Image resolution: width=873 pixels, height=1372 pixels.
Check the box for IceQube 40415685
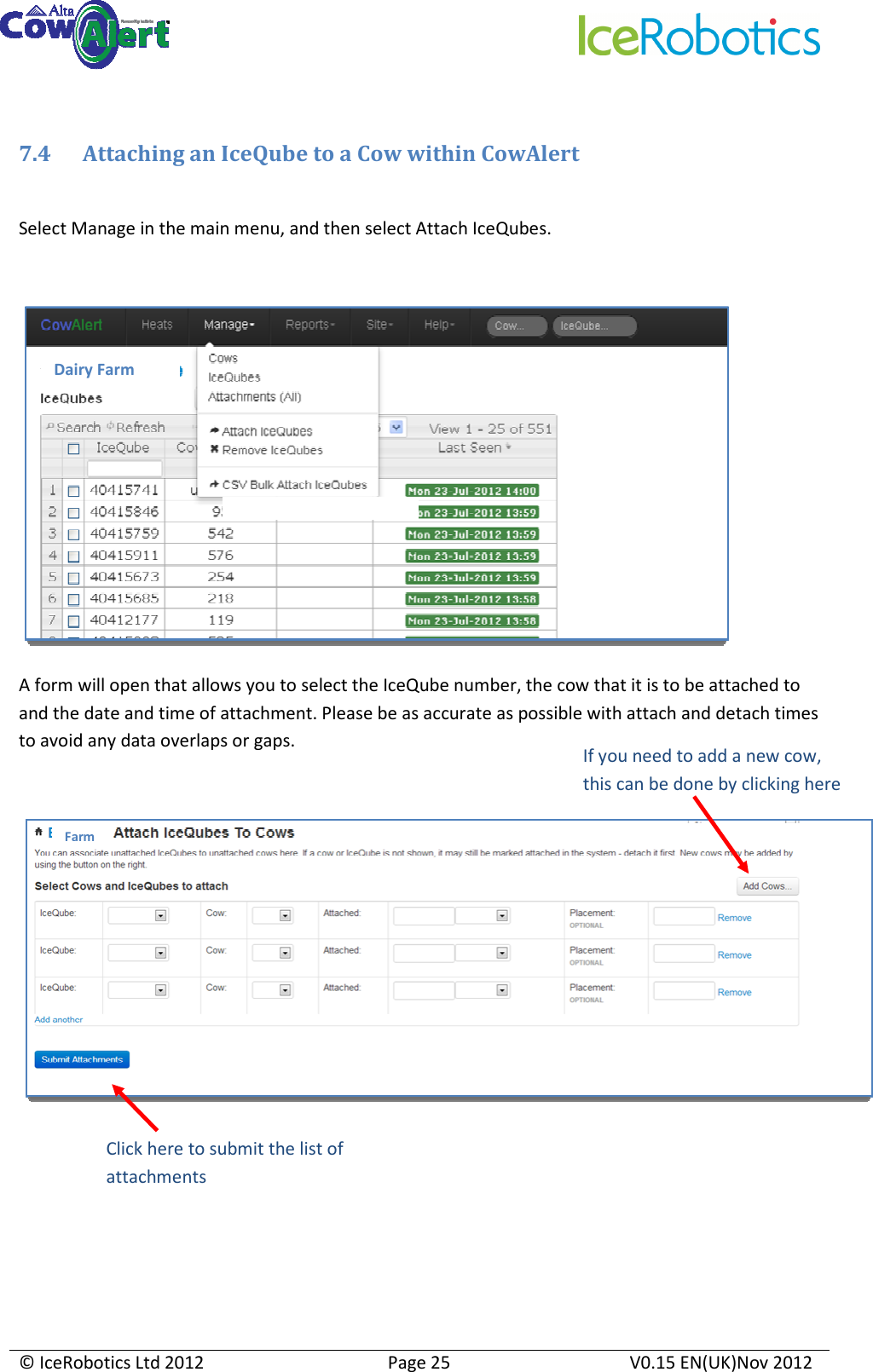tap(73, 599)
